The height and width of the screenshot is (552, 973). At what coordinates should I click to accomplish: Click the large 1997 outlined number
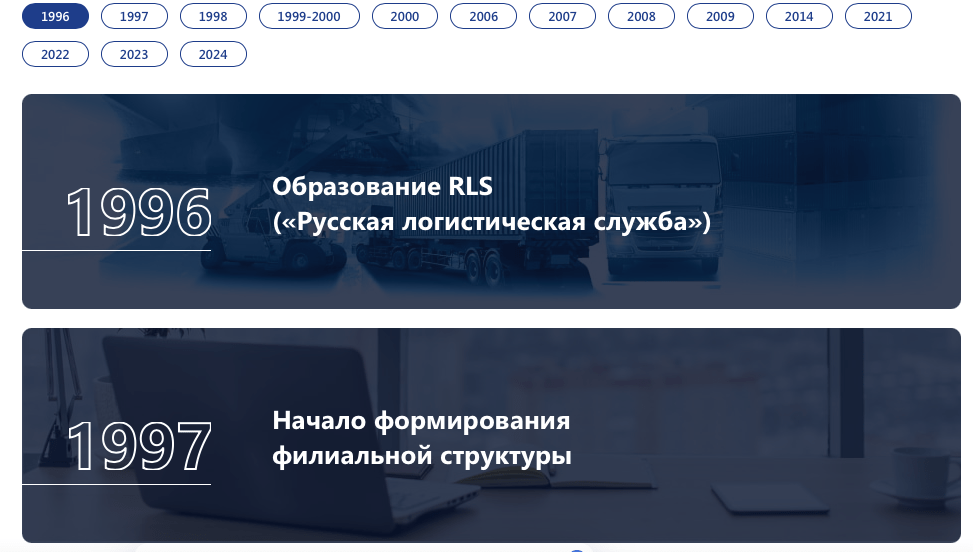point(139,446)
